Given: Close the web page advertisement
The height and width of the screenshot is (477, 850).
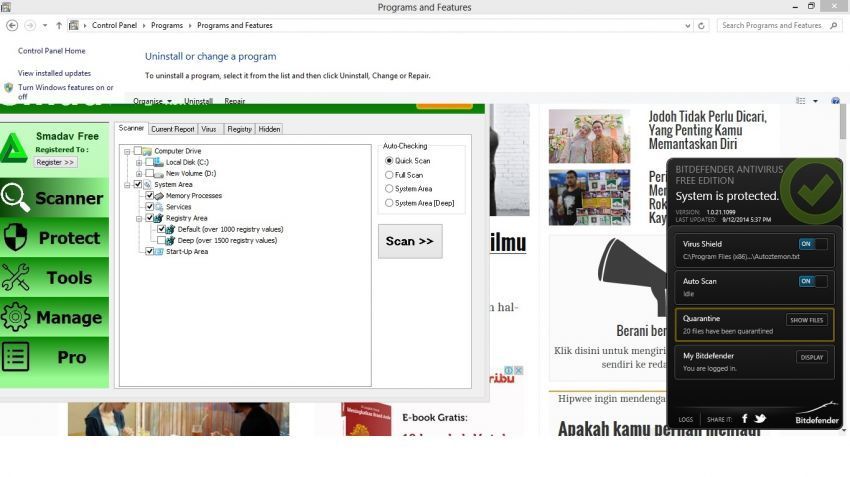Looking at the screenshot, I should [x=518, y=370].
